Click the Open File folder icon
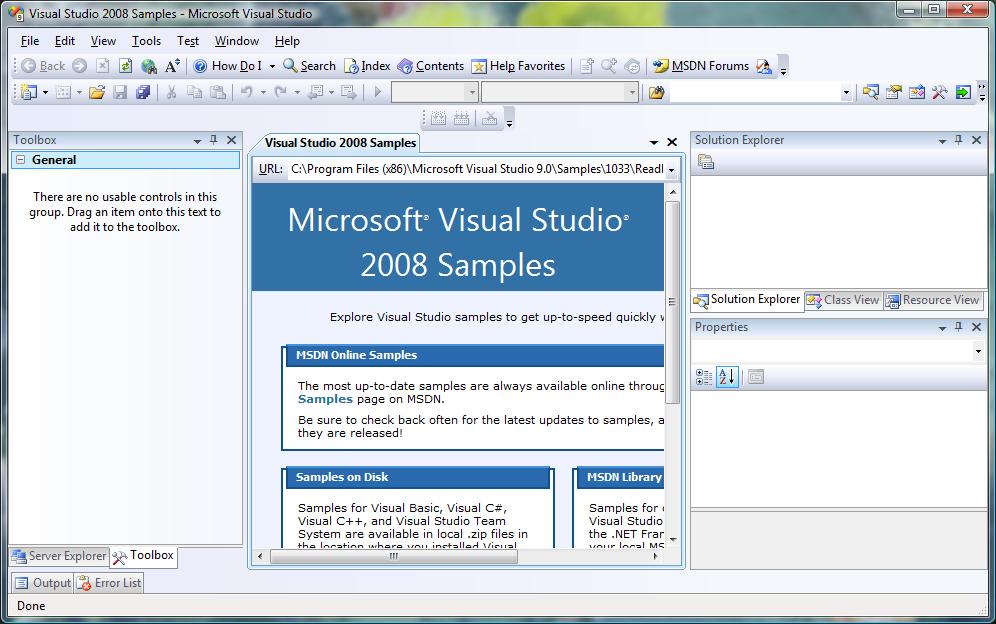The image size is (996, 624). (x=97, y=93)
